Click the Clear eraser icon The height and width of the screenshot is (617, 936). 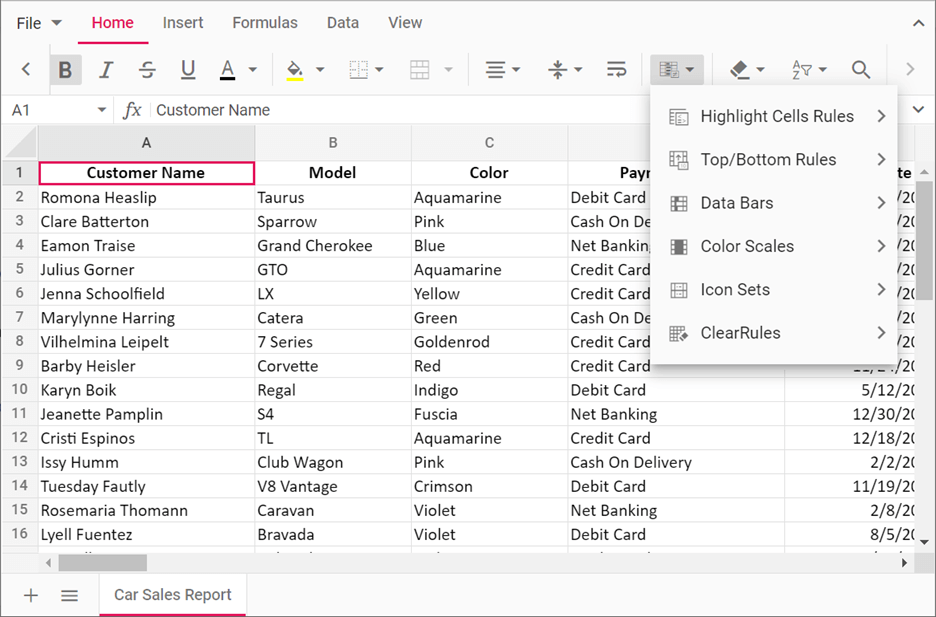pyautogui.click(x=740, y=69)
